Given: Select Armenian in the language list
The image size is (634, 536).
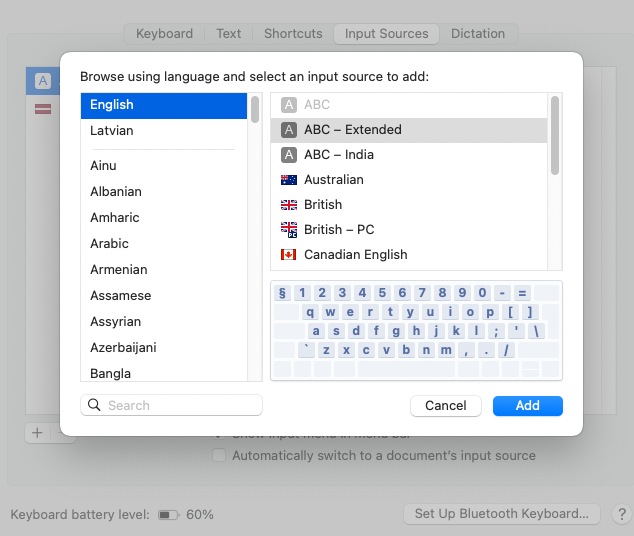Looking at the screenshot, I should click(164, 269).
